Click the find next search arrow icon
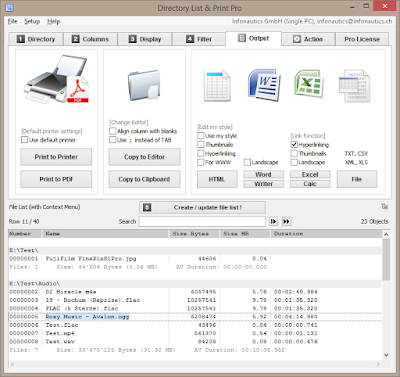This screenshot has width=400, height=377. (274, 221)
